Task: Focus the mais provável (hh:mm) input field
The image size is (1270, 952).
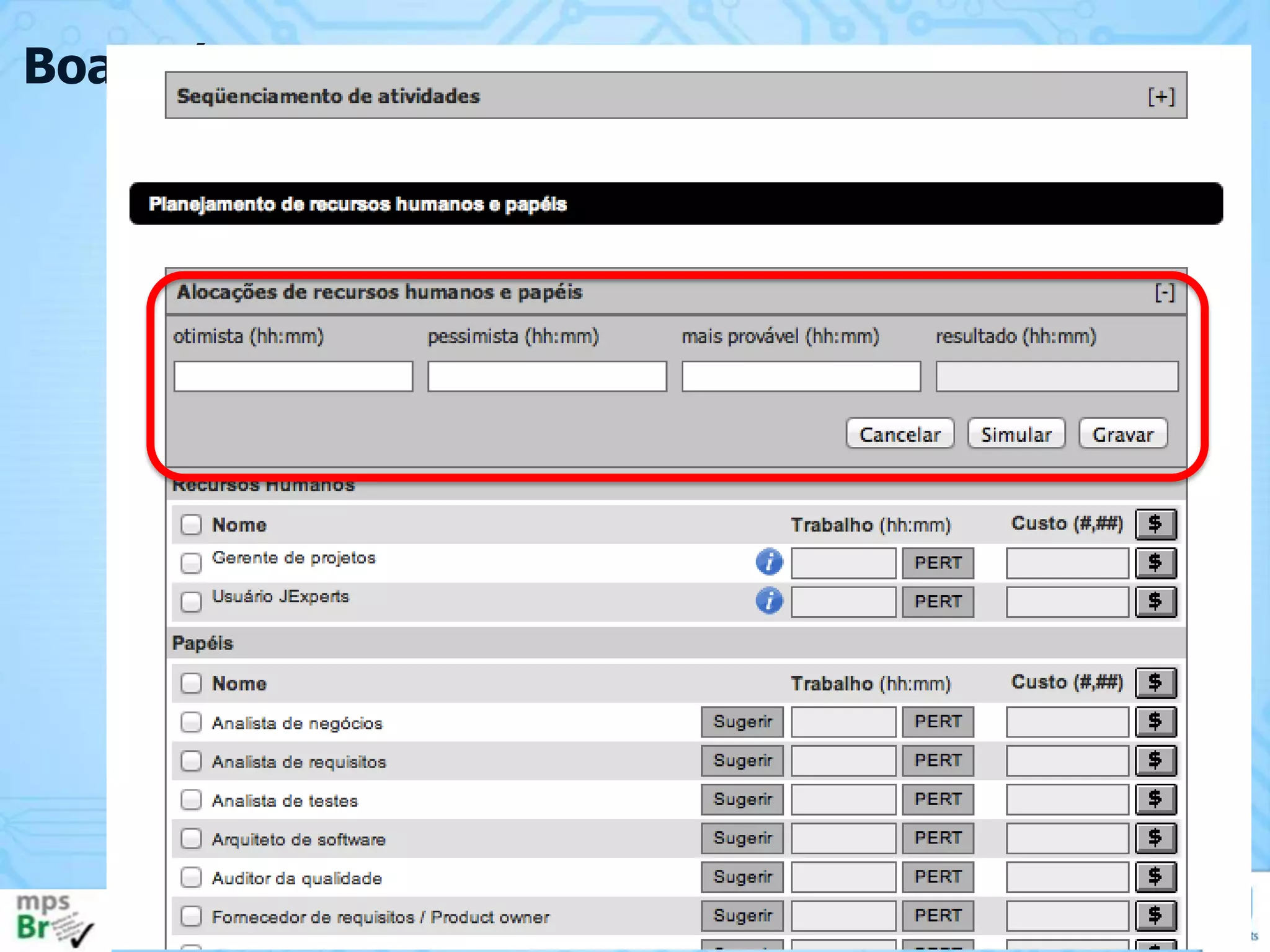Action: pos(801,376)
